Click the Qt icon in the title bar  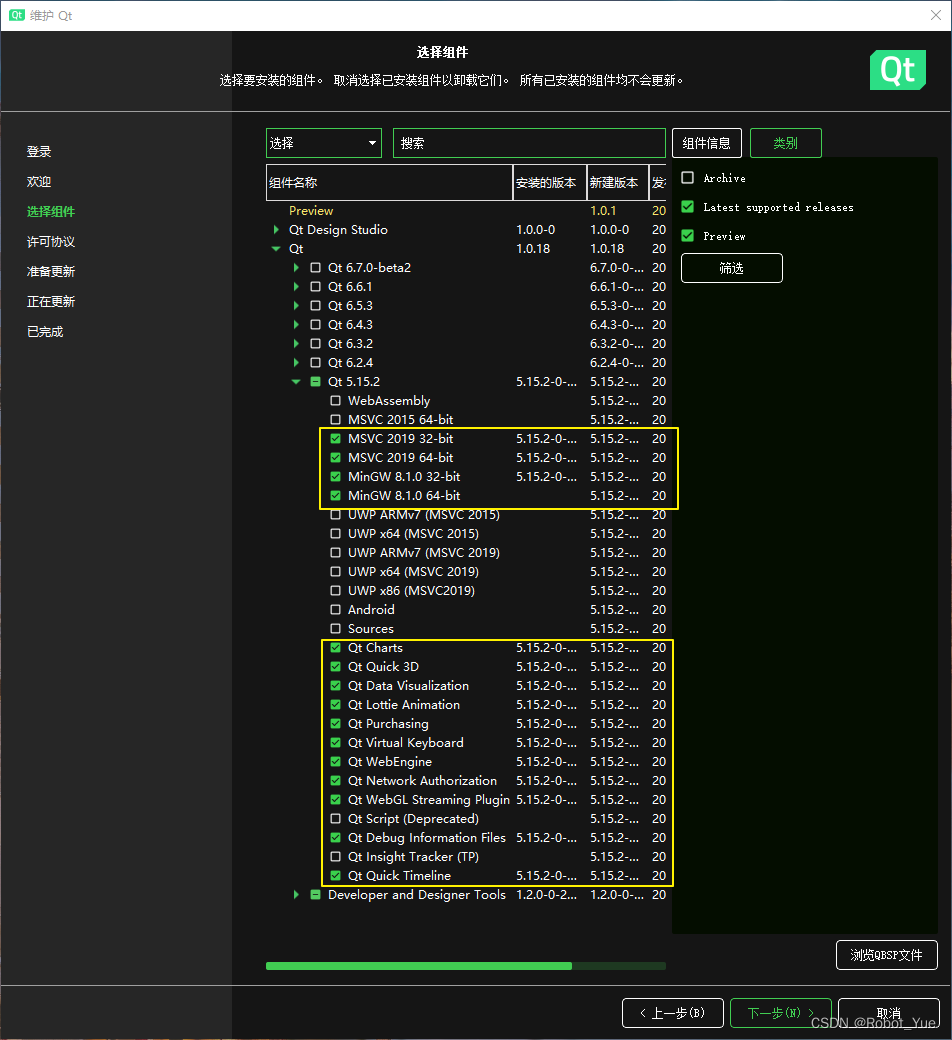17,15
